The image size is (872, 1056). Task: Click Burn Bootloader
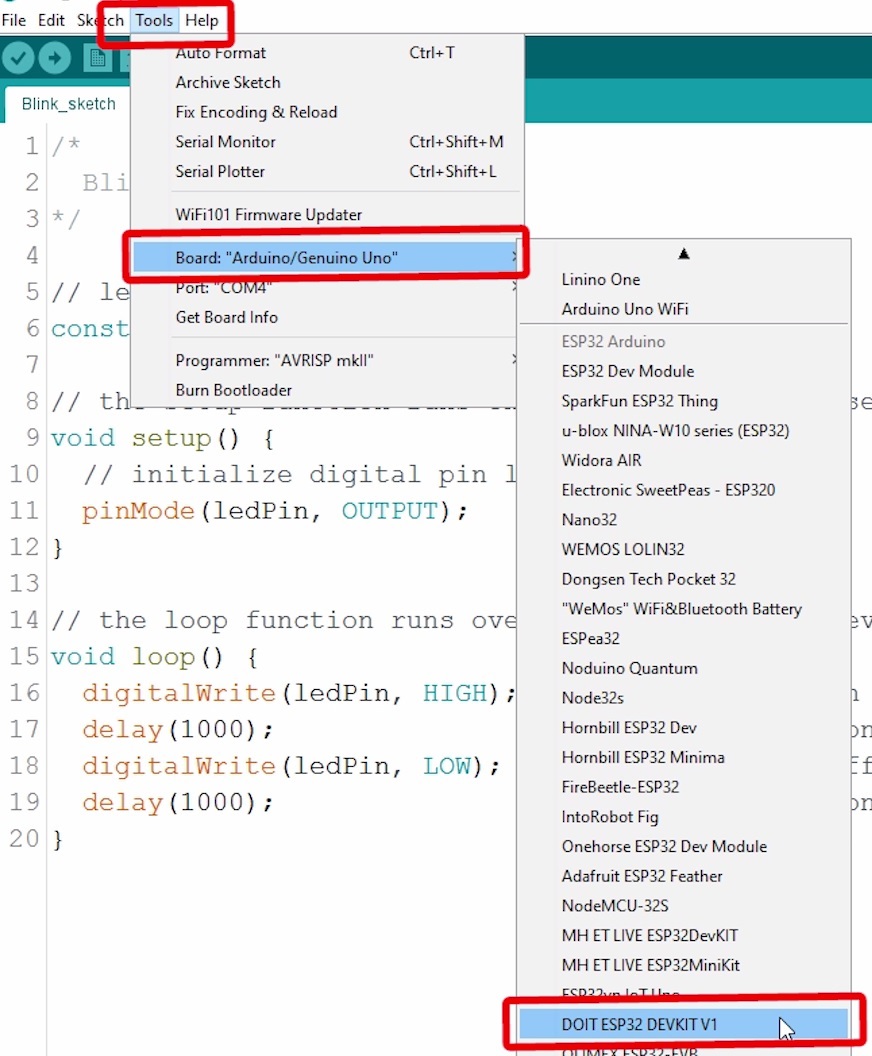[327, 390]
